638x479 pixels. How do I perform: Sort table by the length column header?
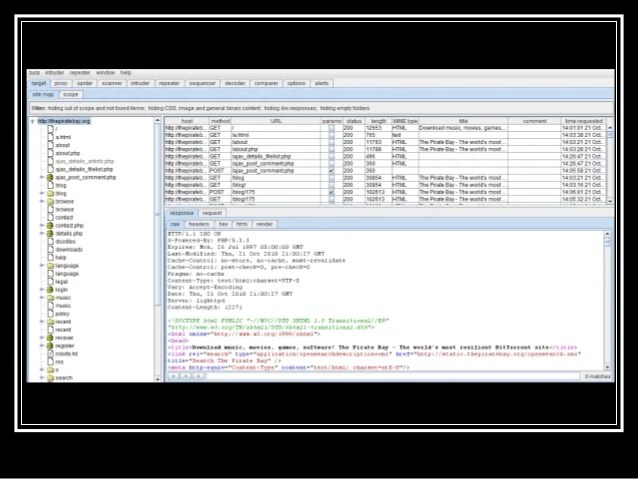coord(378,121)
